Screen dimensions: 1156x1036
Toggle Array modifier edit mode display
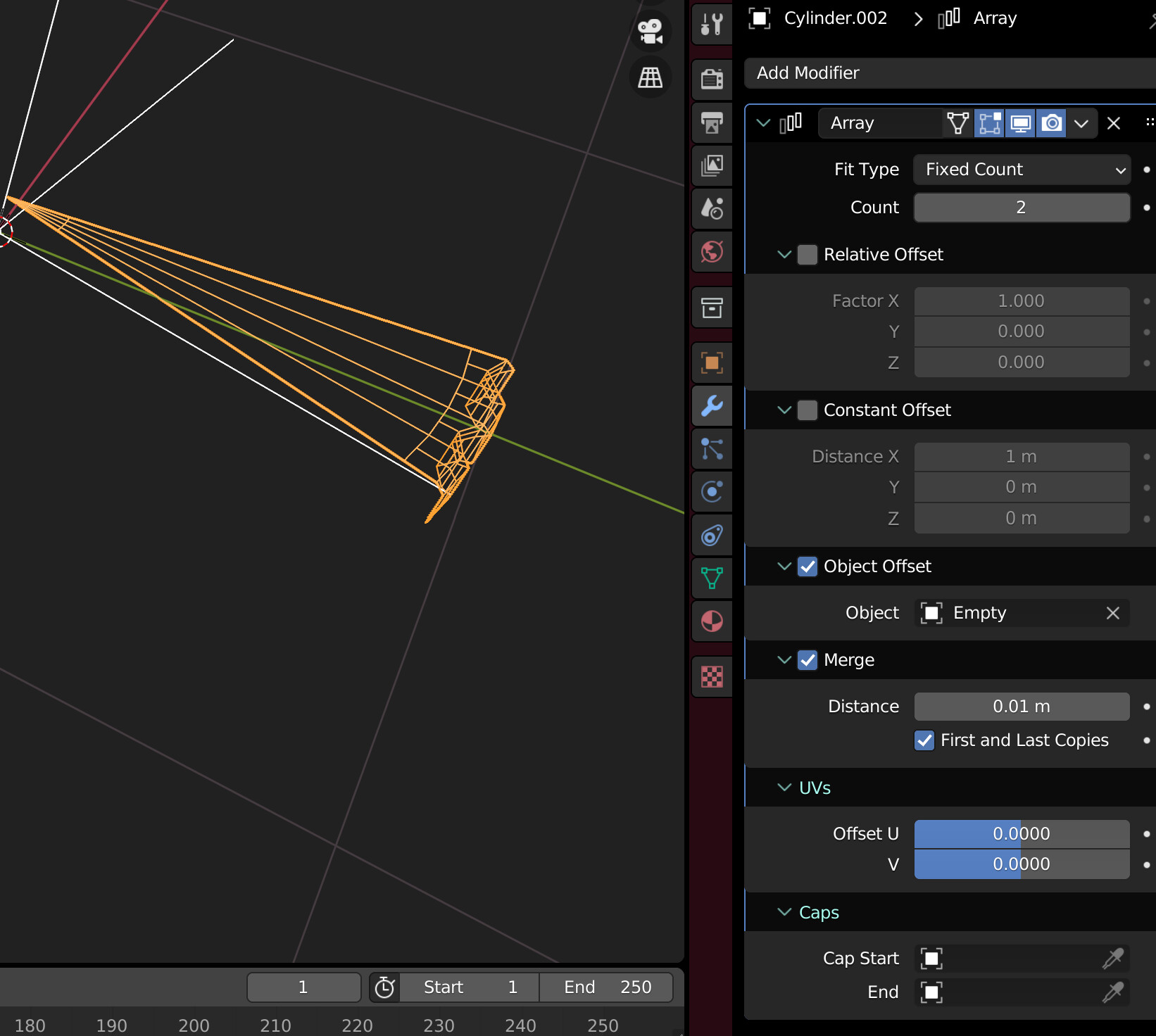pos(989,123)
